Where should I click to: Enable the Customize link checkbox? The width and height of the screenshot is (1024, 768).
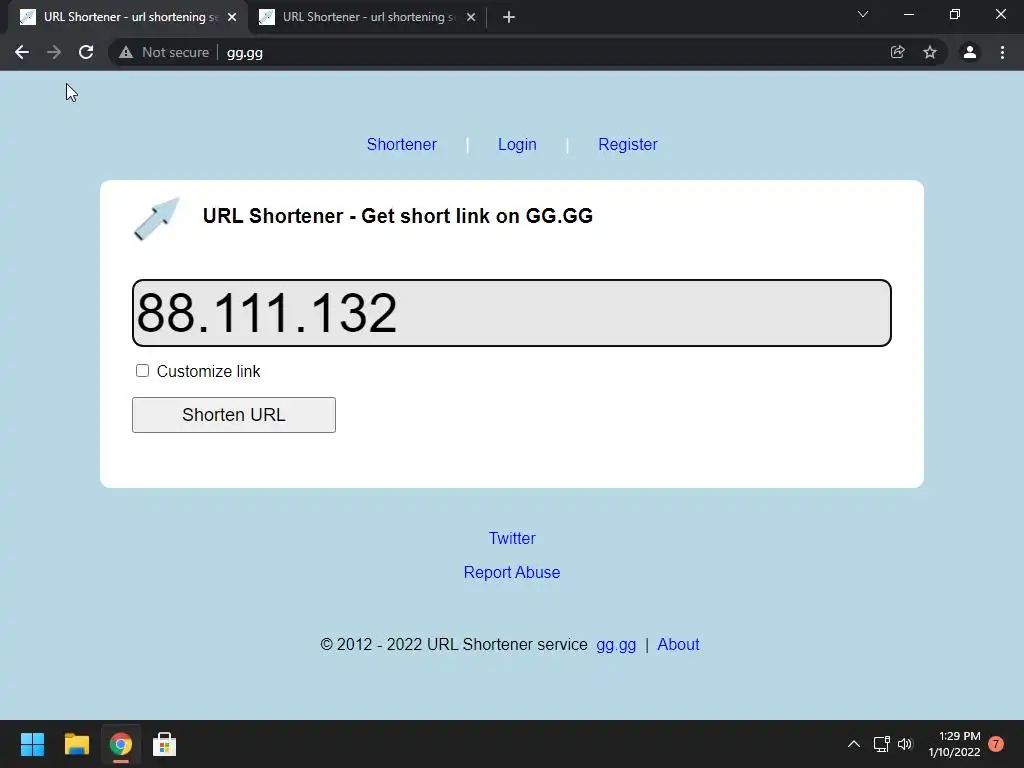coord(142,371)
